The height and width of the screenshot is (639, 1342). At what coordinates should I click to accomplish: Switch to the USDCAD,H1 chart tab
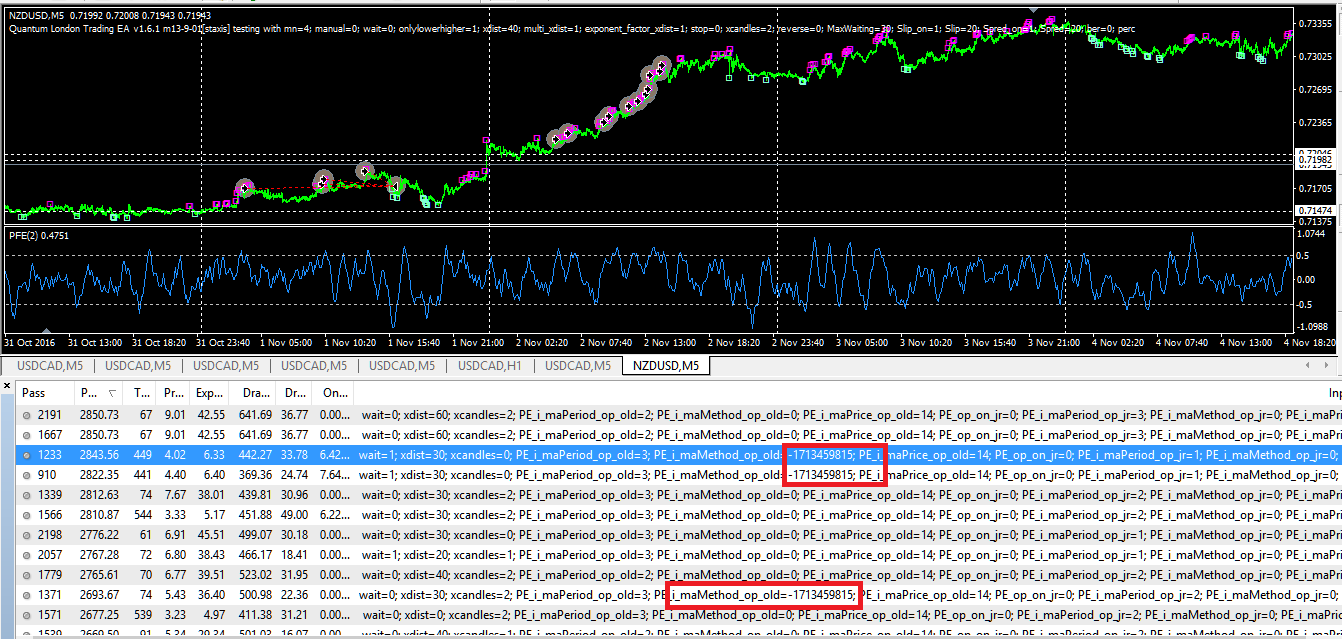click(x=490, y=365)
